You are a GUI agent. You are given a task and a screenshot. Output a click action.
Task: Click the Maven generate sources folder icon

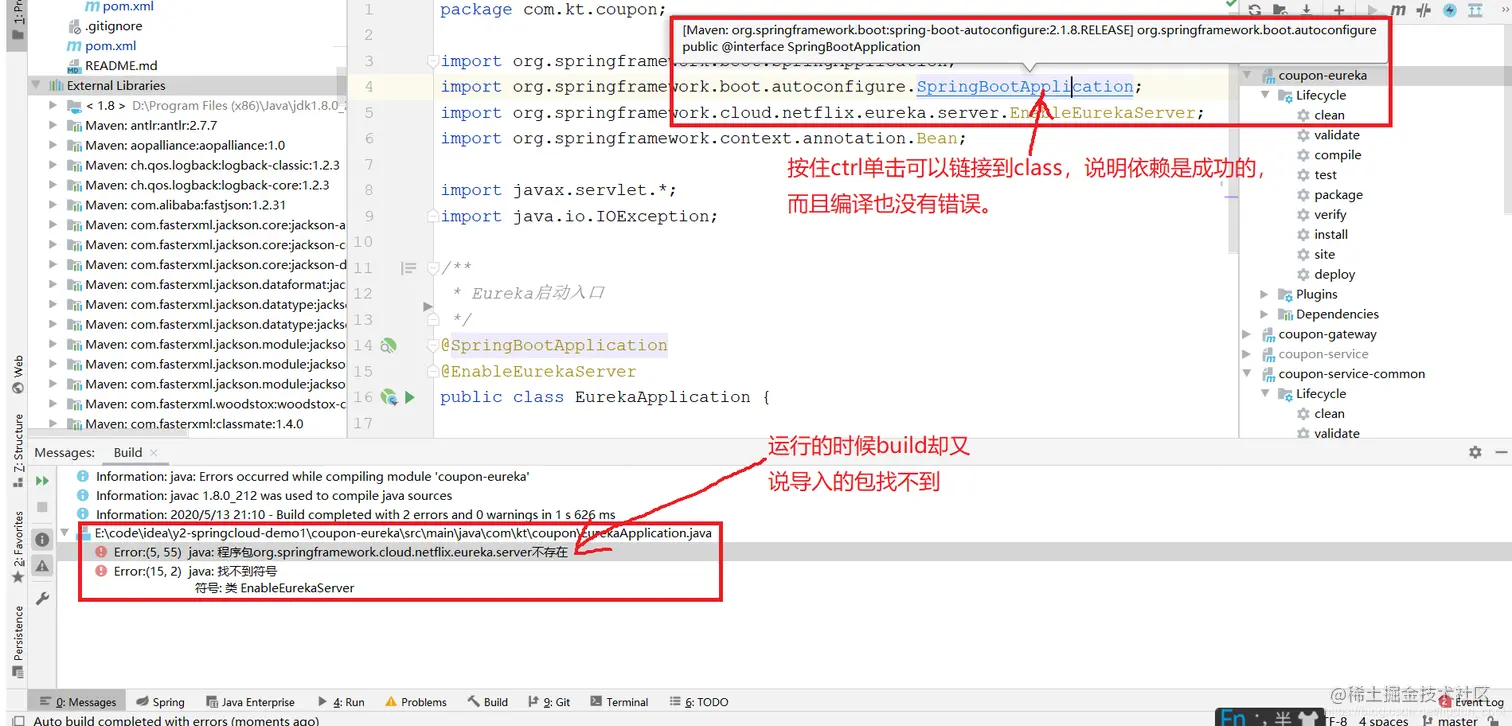tap(1280, 10)
